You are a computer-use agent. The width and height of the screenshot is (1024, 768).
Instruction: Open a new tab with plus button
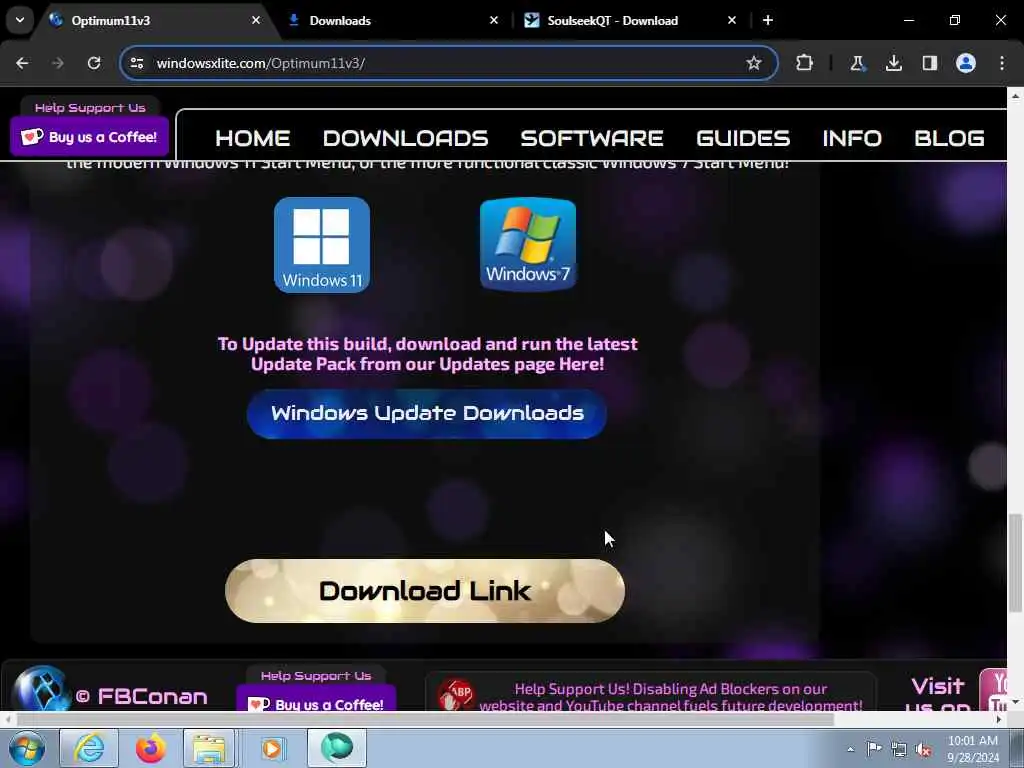(768, 20)
